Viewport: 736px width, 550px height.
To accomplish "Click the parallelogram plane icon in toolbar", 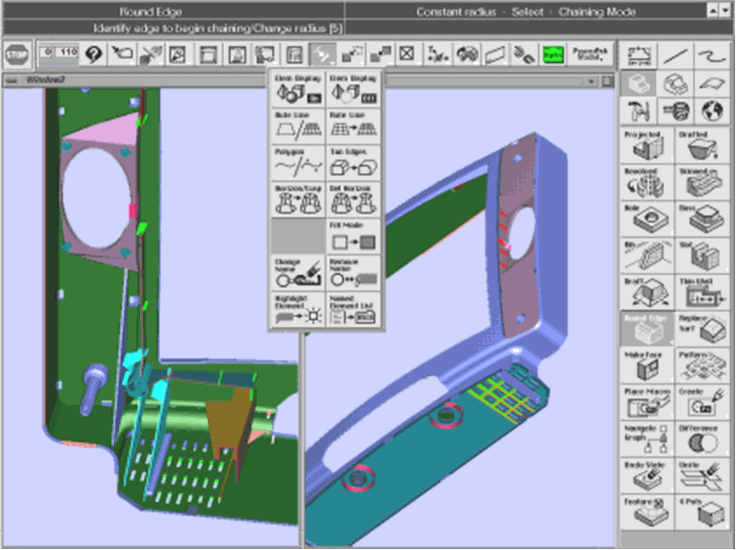I will point(495,54).
